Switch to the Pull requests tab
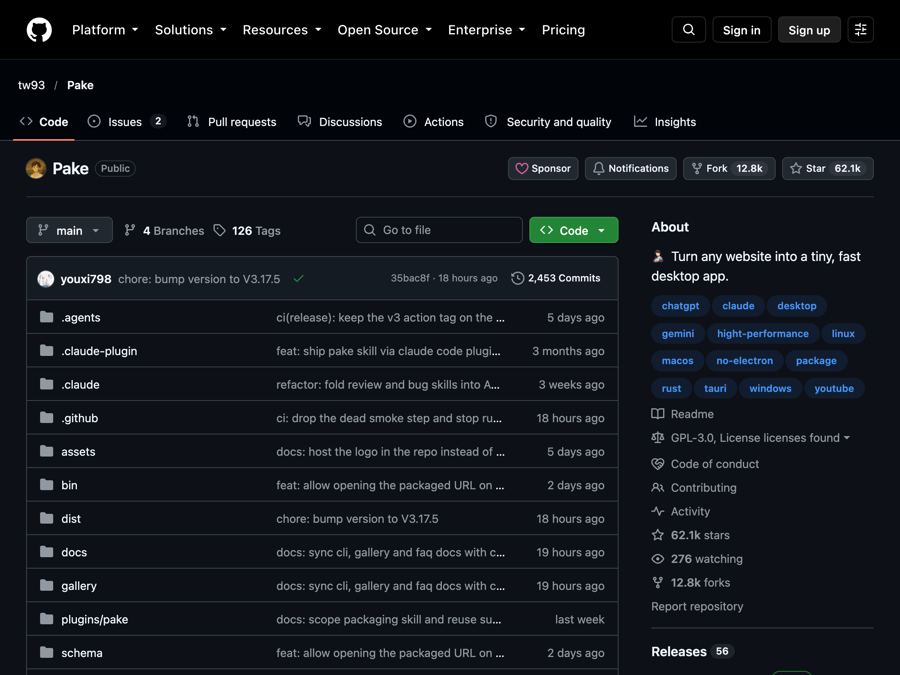 click(232, 122)
